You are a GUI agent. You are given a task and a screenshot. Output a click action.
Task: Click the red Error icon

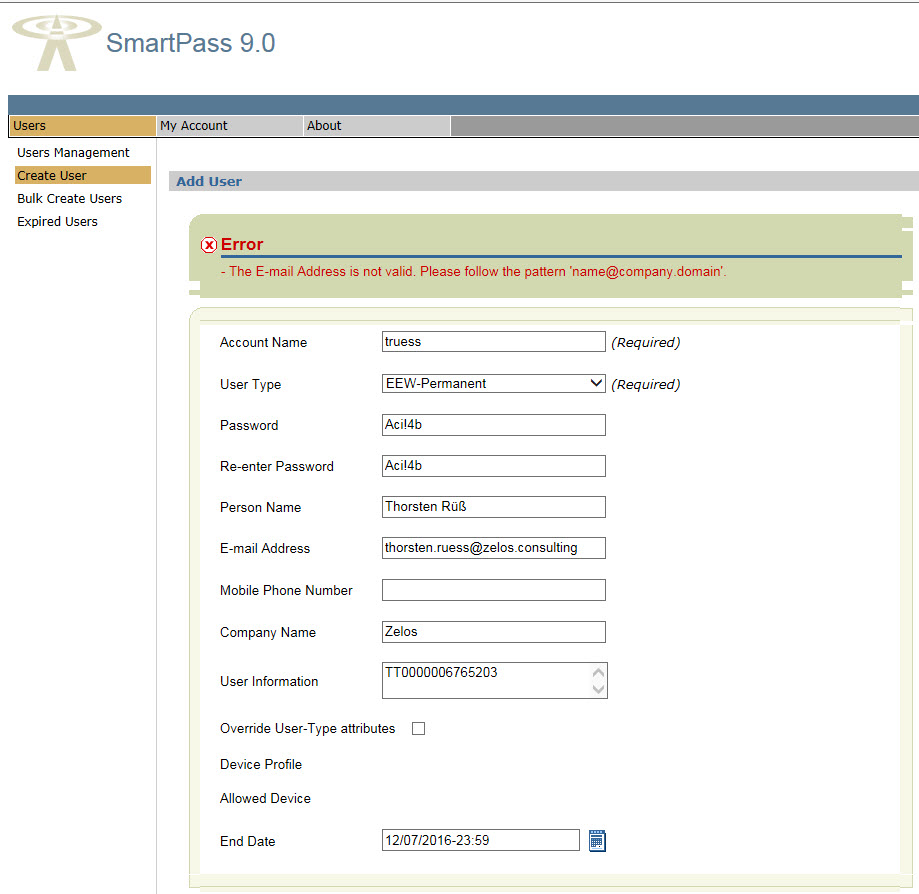click(209, 245)
